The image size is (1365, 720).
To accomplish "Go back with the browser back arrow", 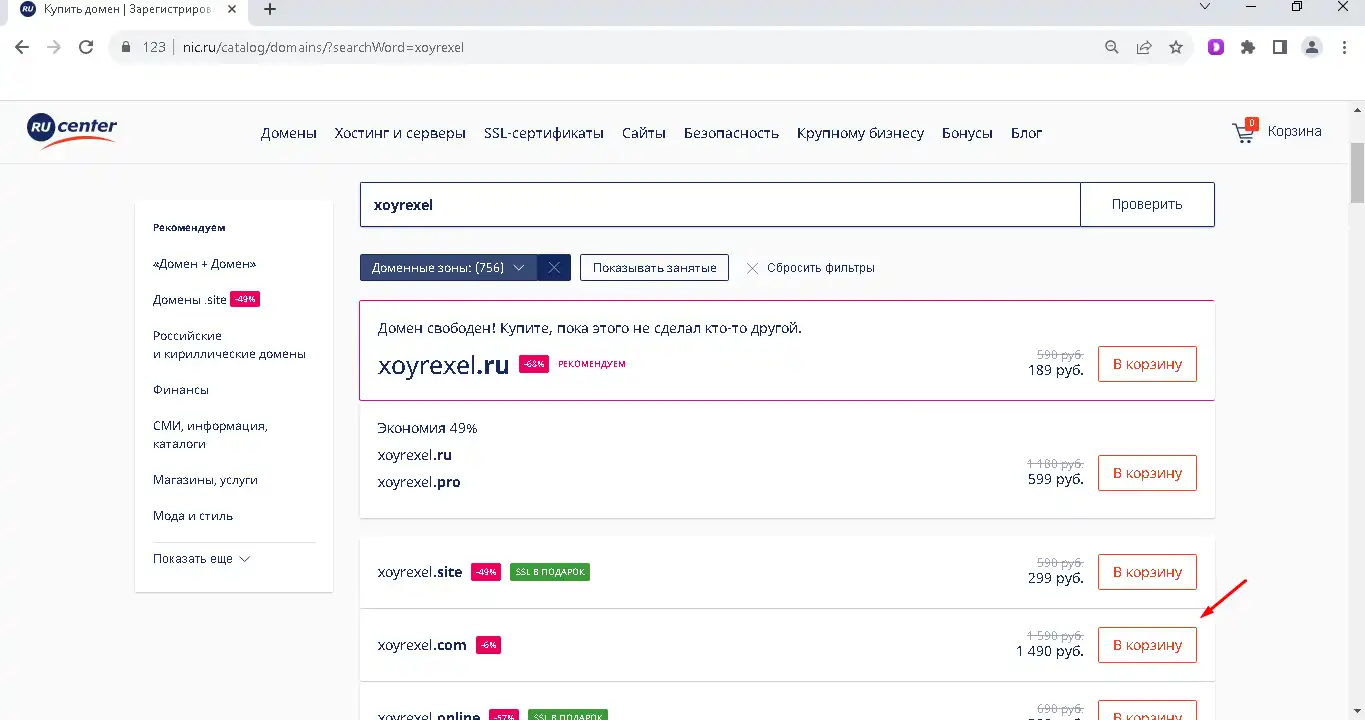I will (22, 47).
